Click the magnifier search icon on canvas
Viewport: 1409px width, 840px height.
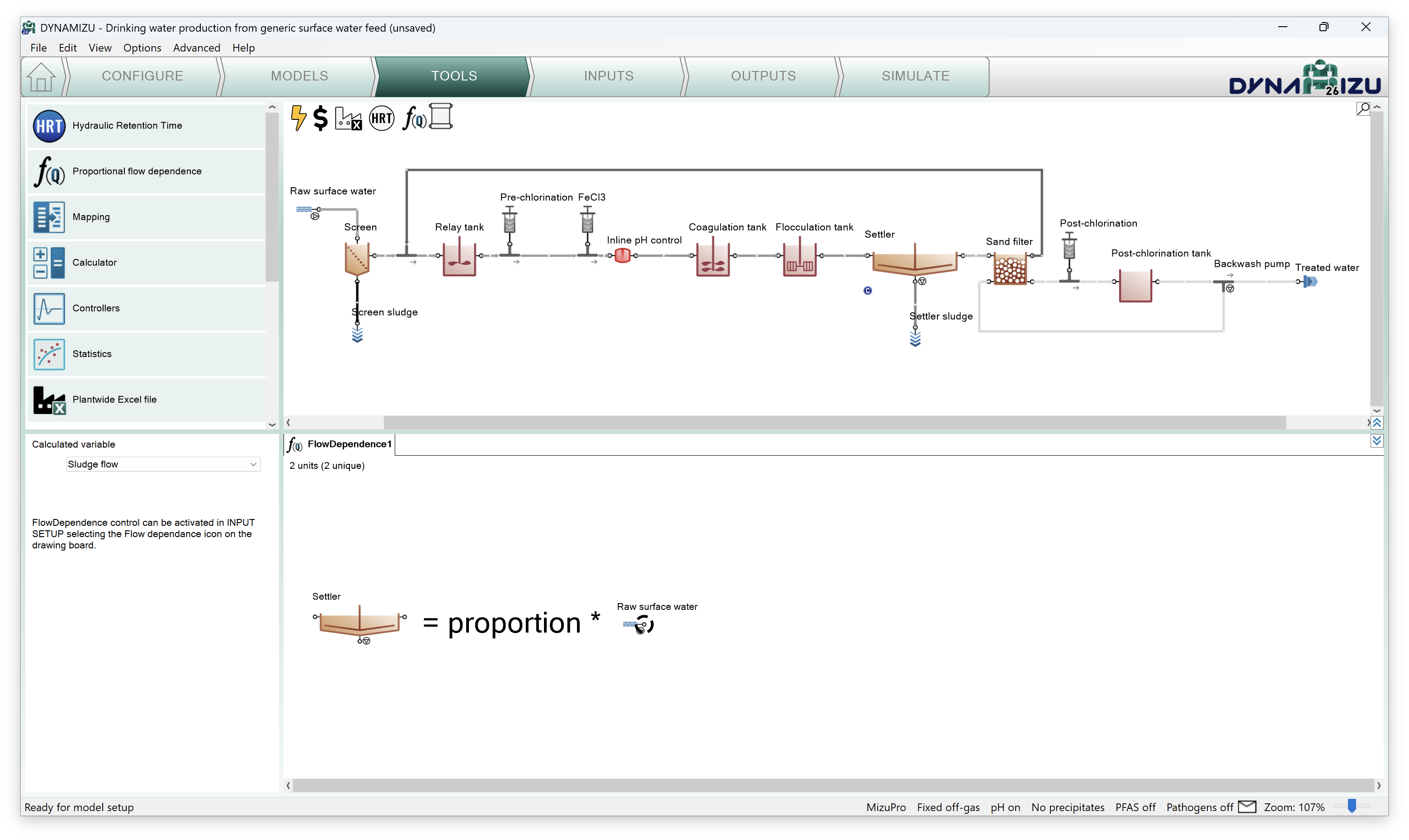click(x=1363, y=109)
